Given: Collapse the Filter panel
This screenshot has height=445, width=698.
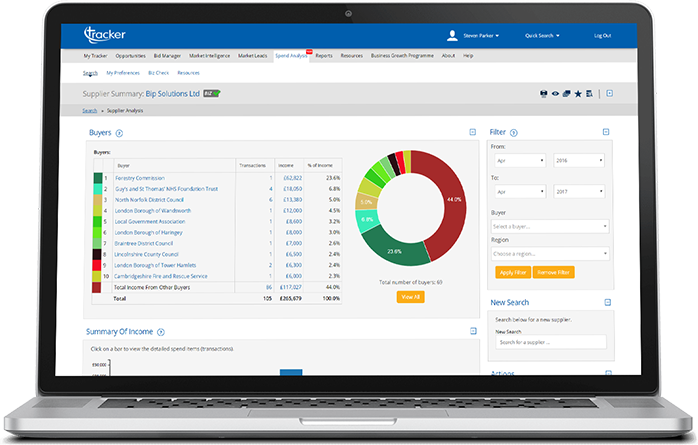Looking at the screenshot, I should [606, 132].
